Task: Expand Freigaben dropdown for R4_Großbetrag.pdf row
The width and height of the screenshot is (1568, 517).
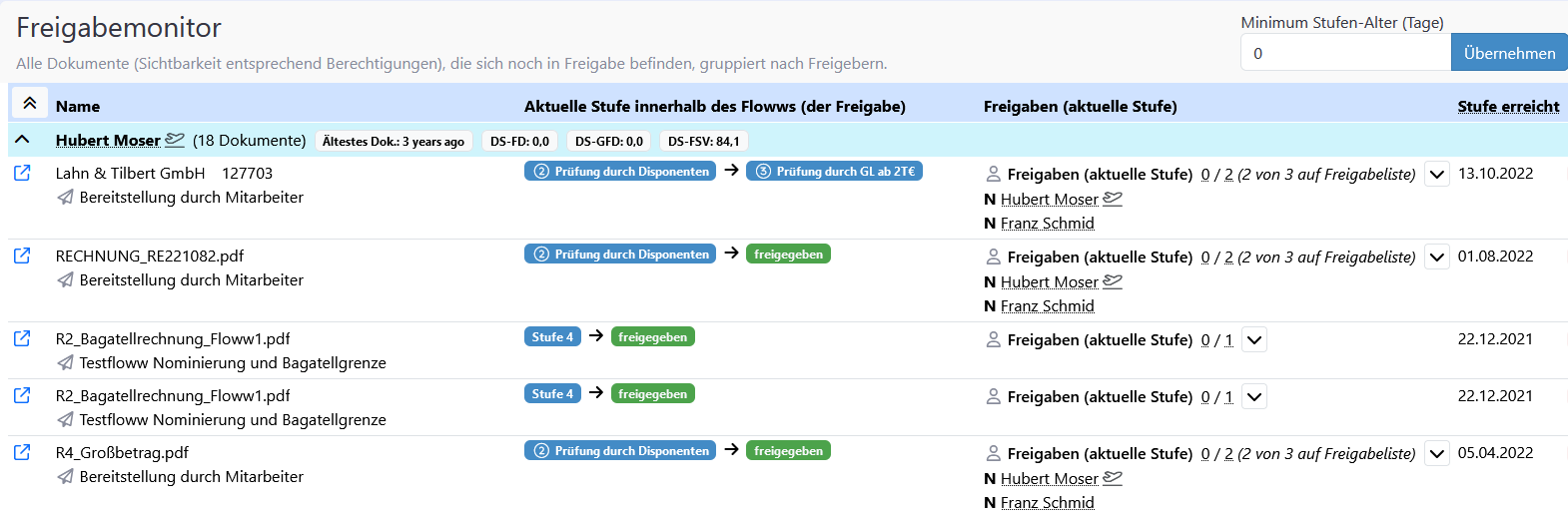Action: click(1436, 454)
